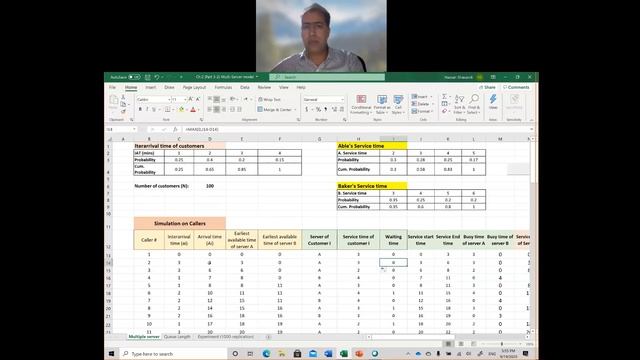This screenshot has height=360, width=640.
Task: Click the Excel icon on the taskbar
Action: click(344, 353)
